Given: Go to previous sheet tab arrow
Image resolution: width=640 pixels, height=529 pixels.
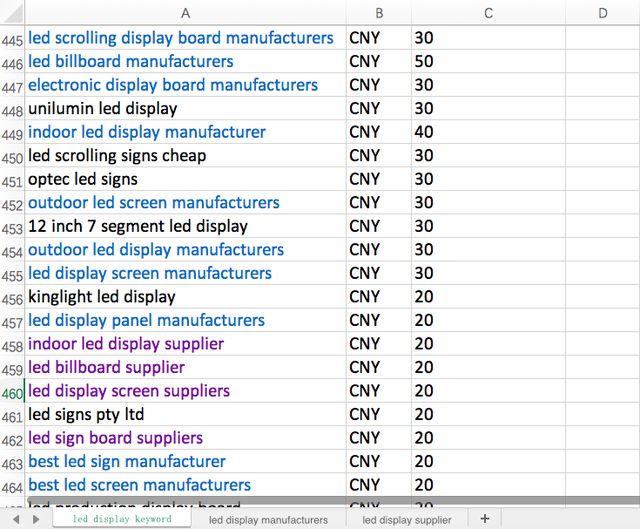Looking at the screenshot, I should point(16,519).
